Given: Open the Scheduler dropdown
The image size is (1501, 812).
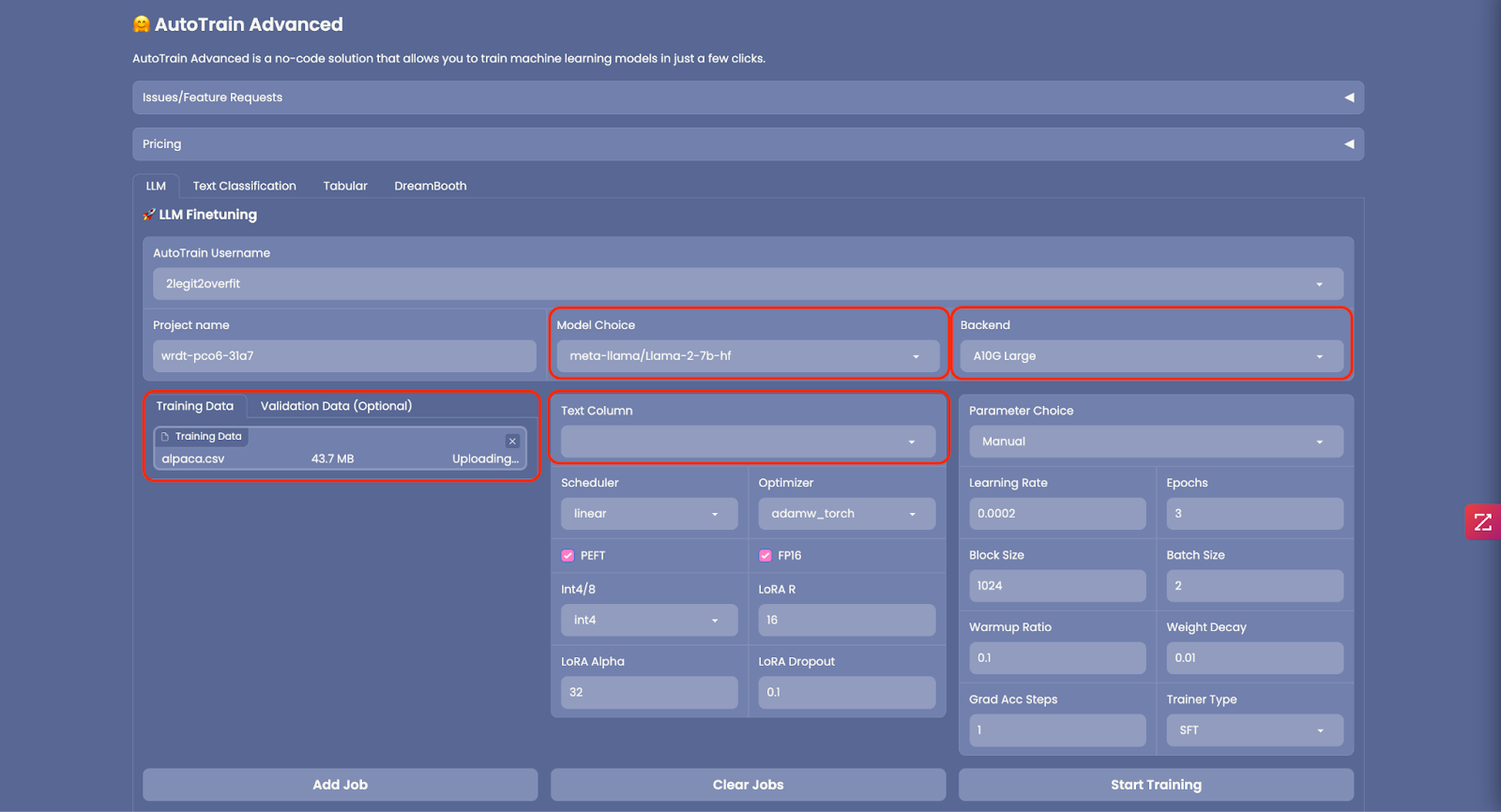Looking at the screenshot, I should [x=648, y=514].
